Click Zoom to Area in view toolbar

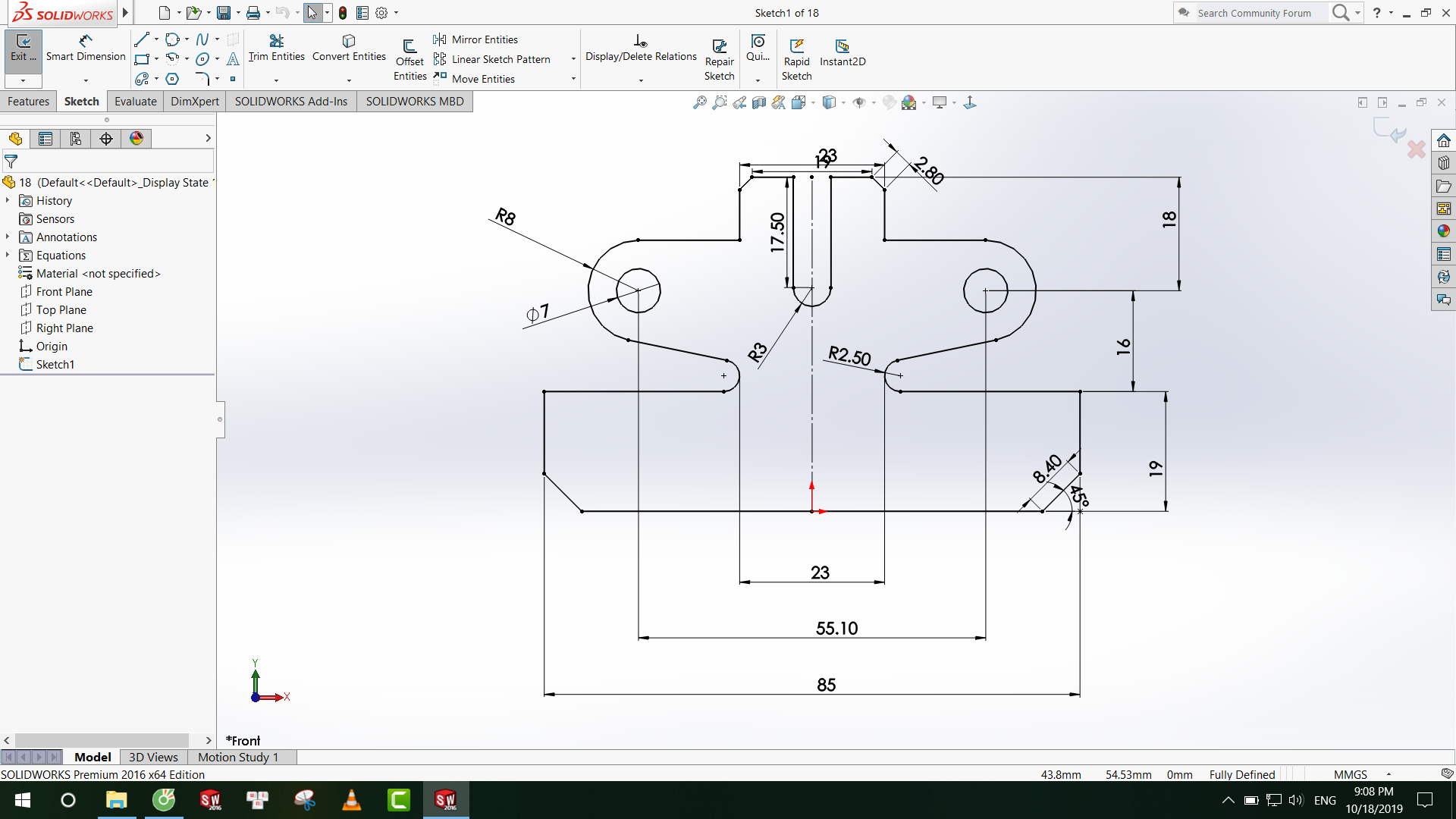tap(719, 102)
